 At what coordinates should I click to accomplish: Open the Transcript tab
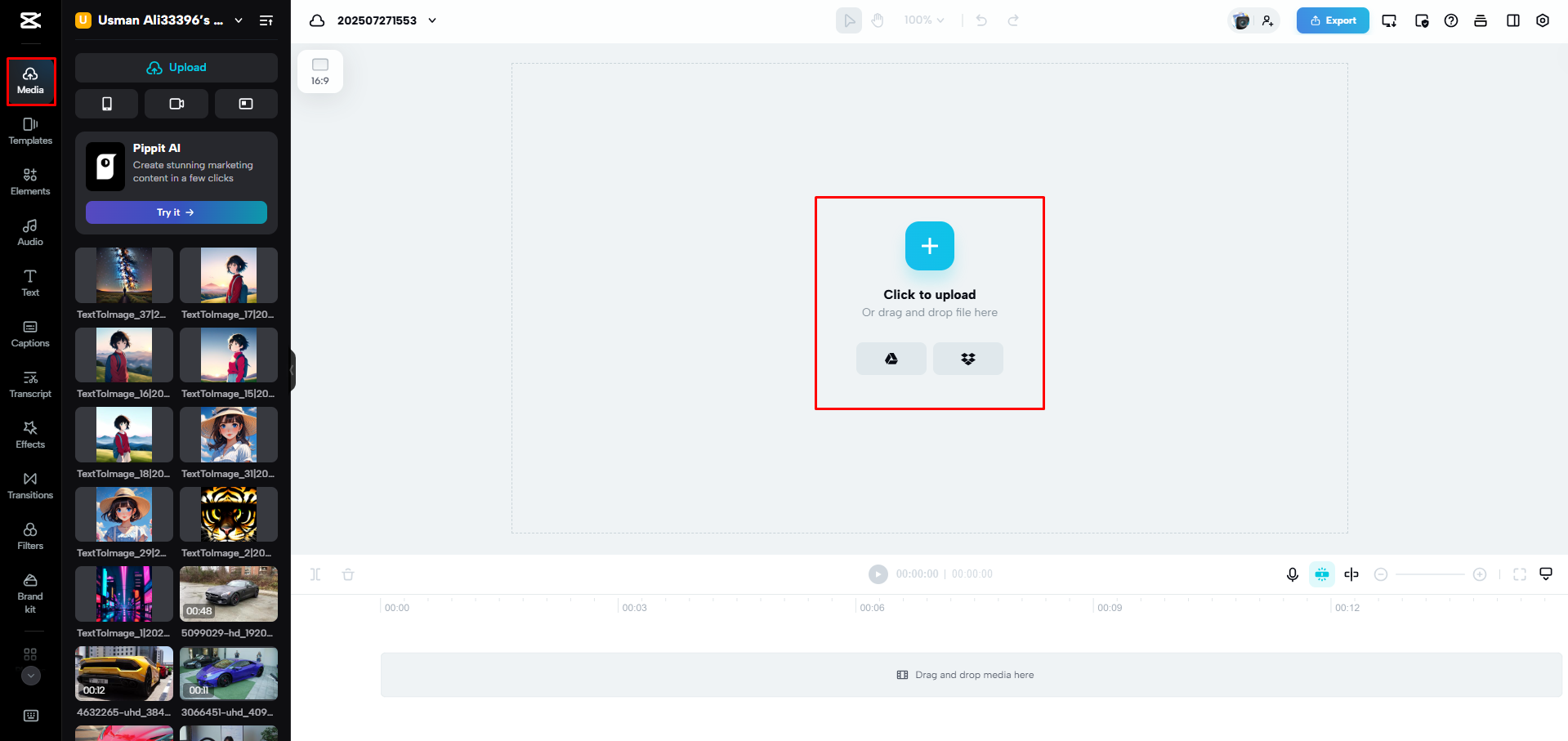[30, 385]
